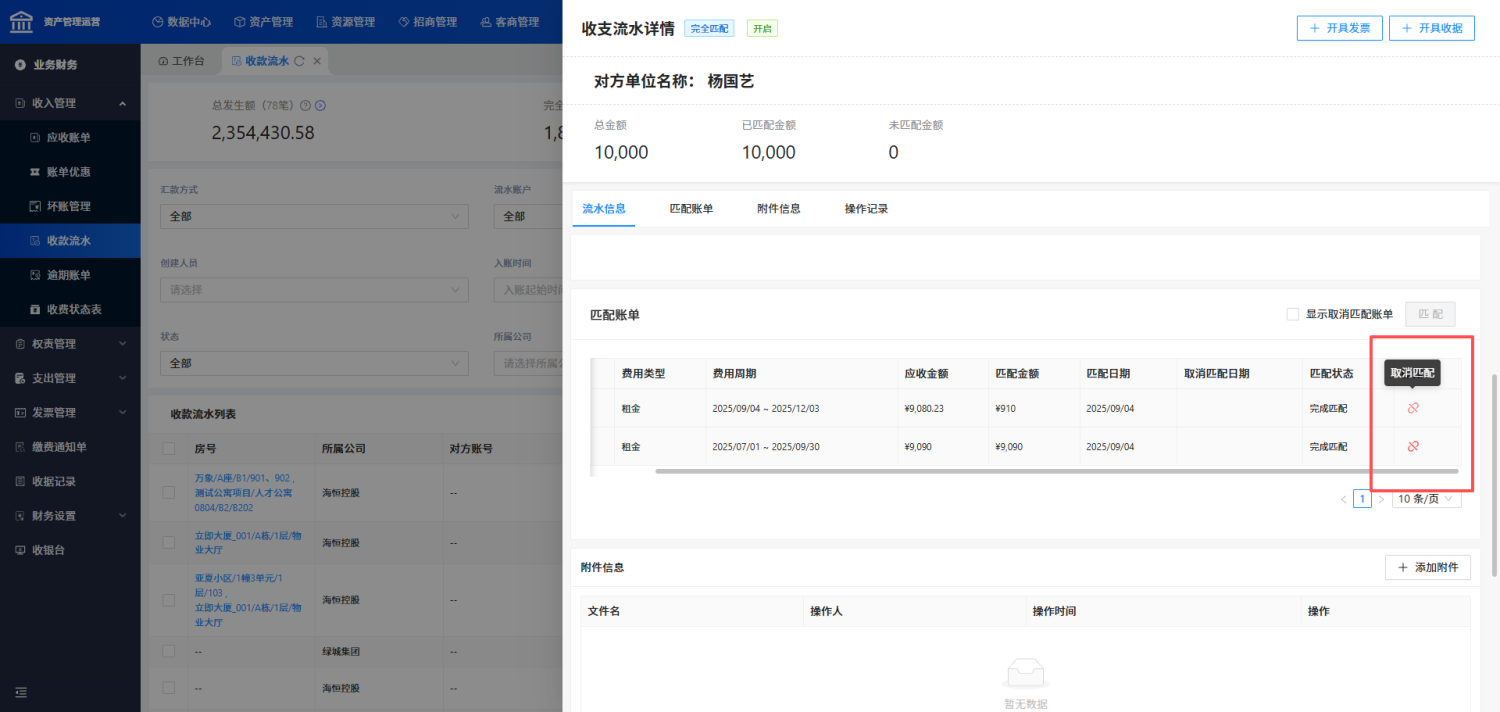The width and height of the screenshot is (1500, 712).
Task: Open 资源管理 in the top navigation
Action: click(347, 21)
